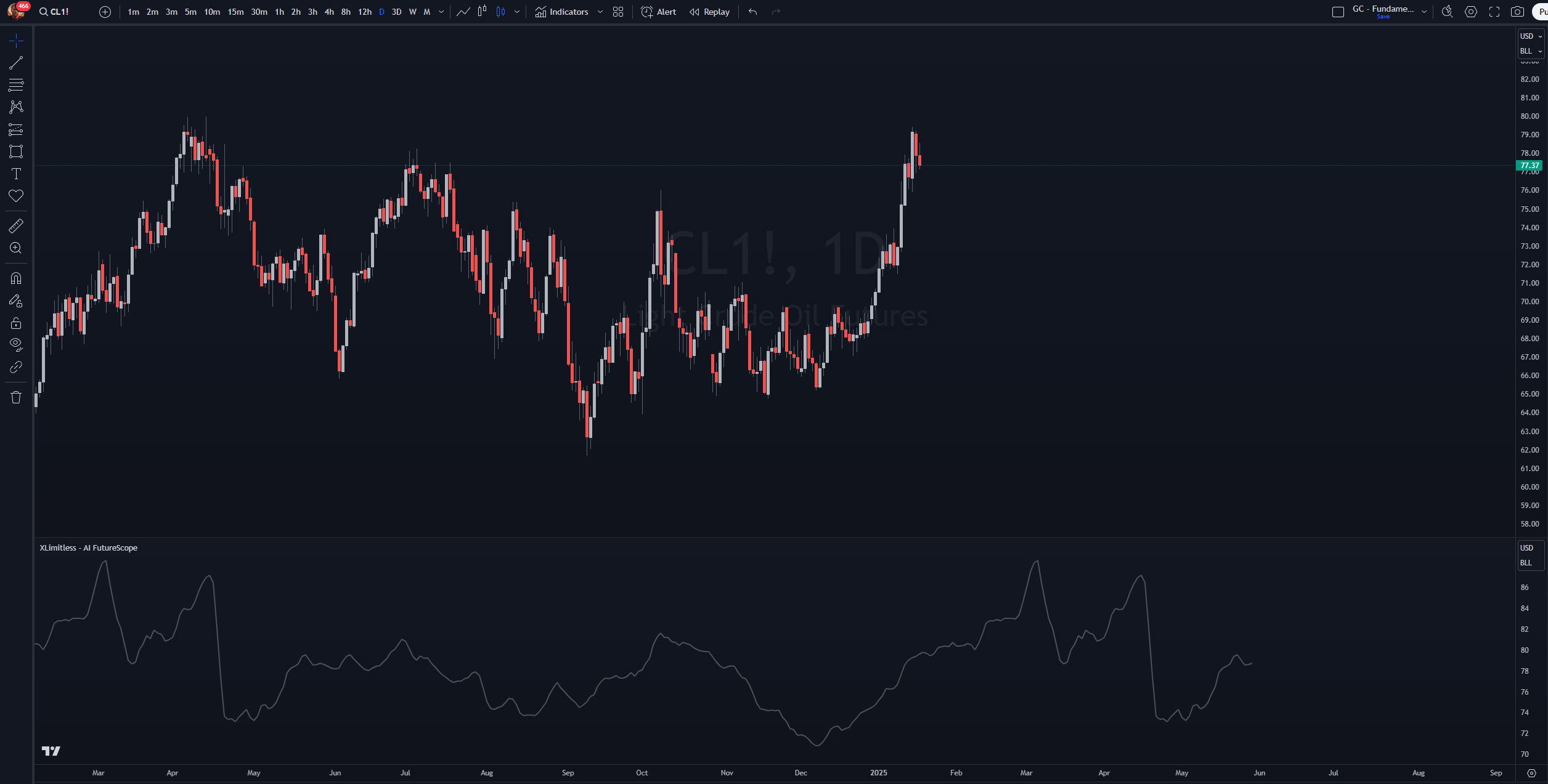1548x784 pixels.
Task: Select the XABCD pattern tool
Action: point(16,107)
